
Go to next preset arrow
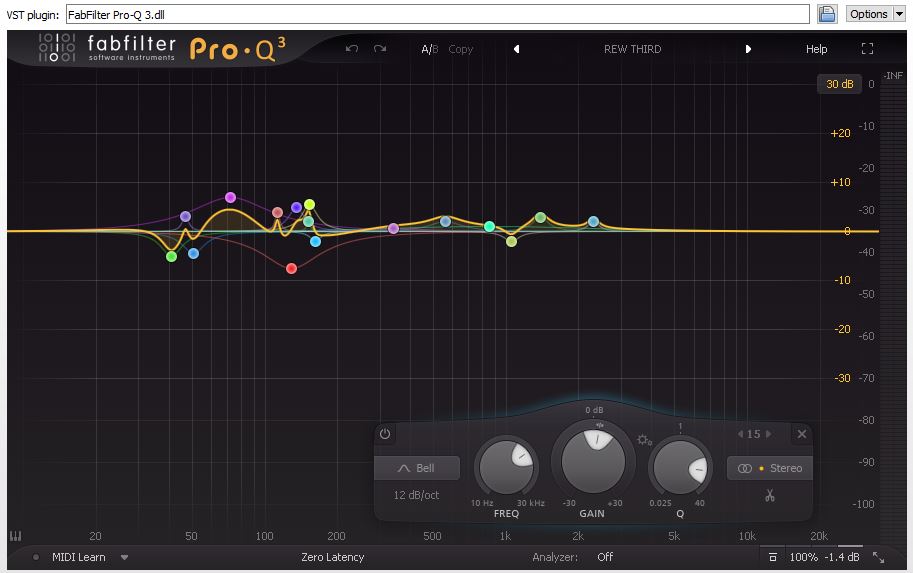tap(748, 49)
